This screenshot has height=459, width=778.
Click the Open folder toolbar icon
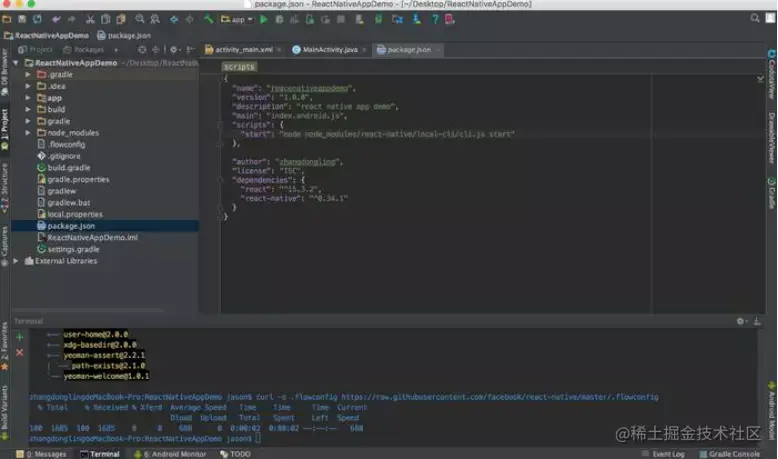click(x=7, y=19)
